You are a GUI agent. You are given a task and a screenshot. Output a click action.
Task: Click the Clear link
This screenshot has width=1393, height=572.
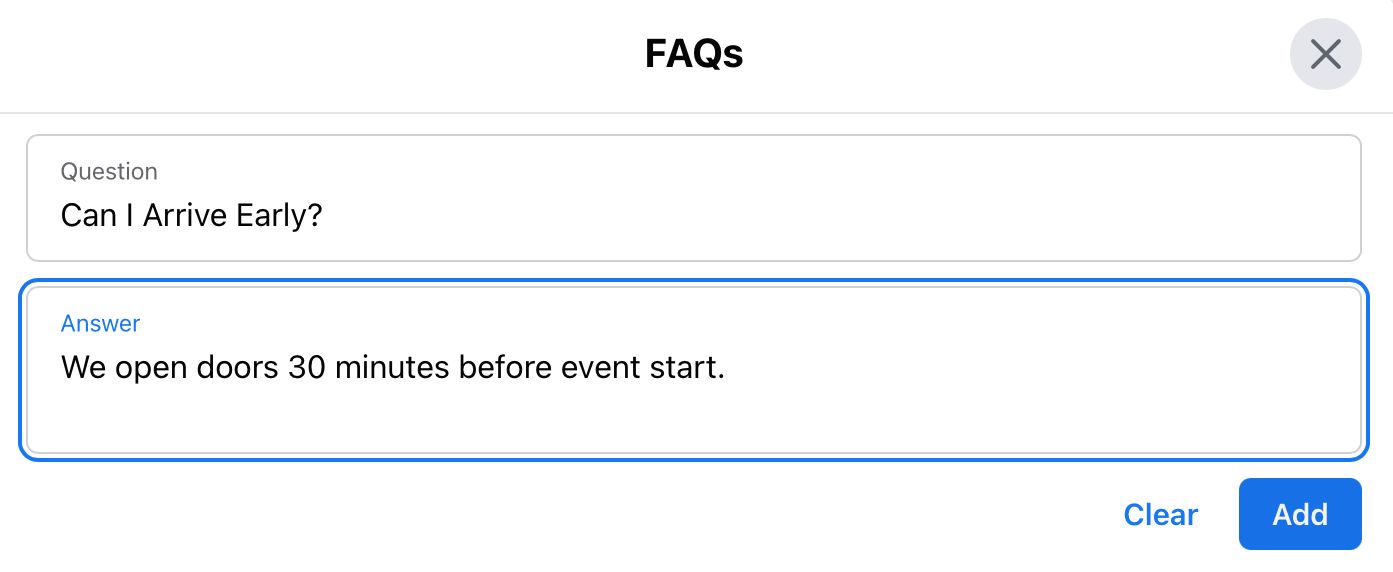(1160, 514)
